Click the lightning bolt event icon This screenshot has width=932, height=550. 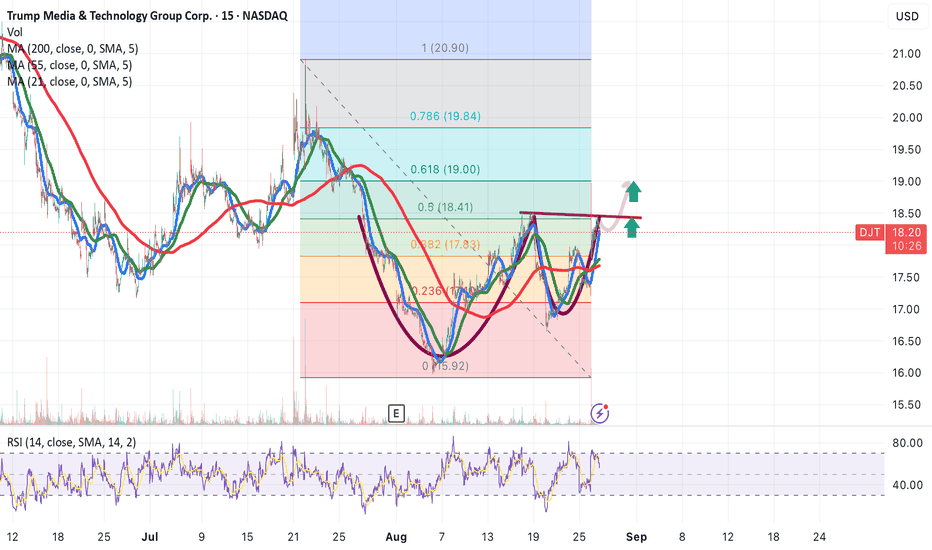599,413
